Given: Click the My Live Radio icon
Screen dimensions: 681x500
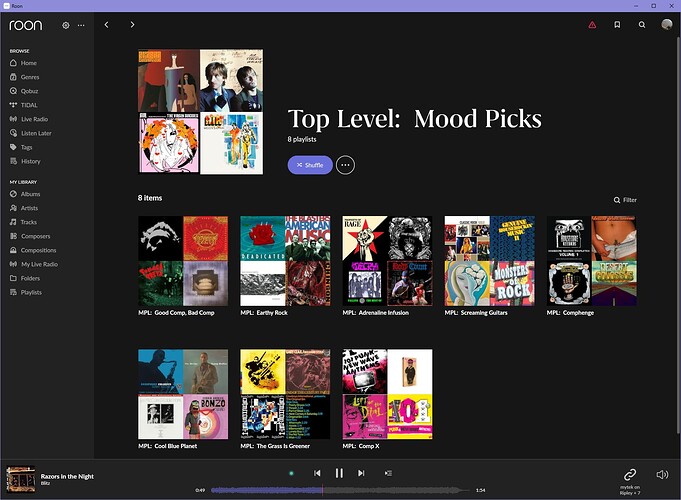Looking at the screenshot, I should (x=13, y=264).
